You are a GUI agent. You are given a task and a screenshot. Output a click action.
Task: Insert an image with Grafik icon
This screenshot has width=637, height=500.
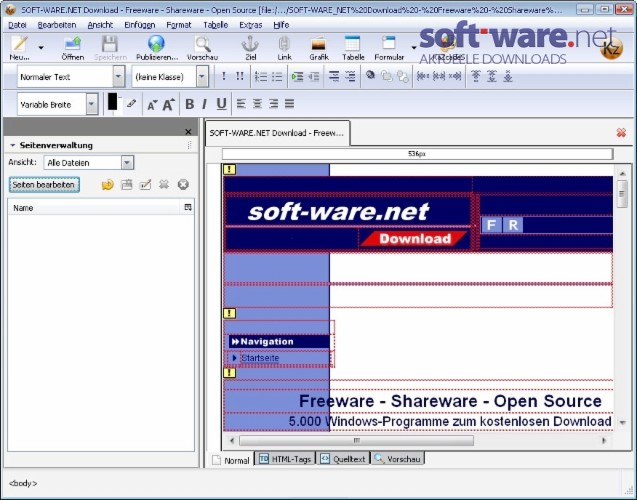pyautogui.click(x=318, y=48)
